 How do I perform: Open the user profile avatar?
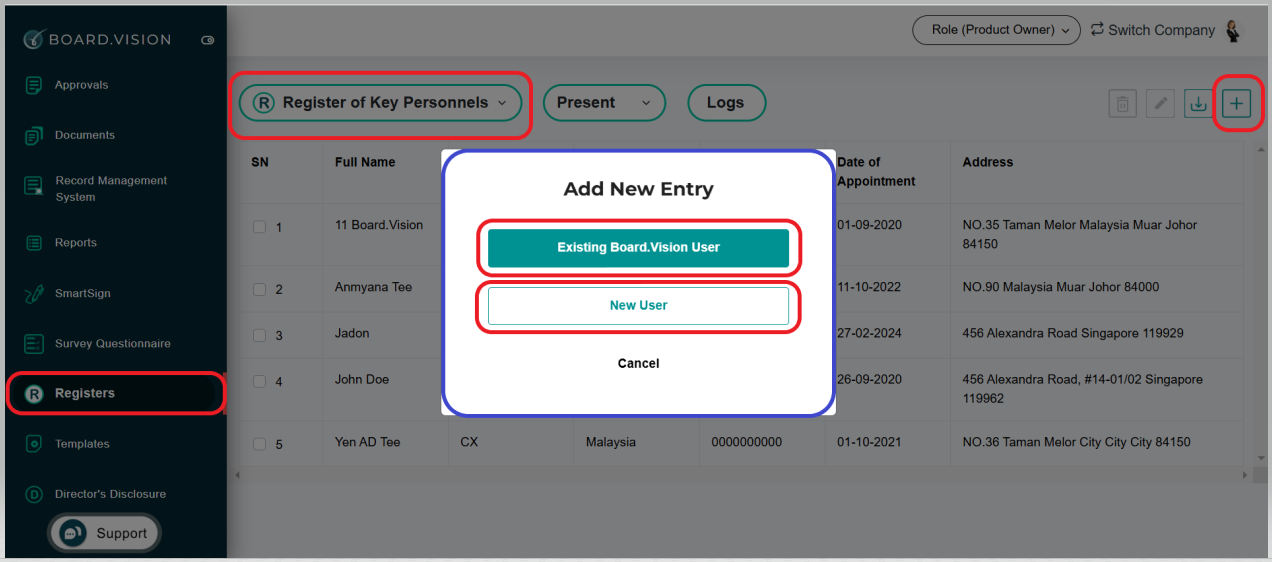1233,30
